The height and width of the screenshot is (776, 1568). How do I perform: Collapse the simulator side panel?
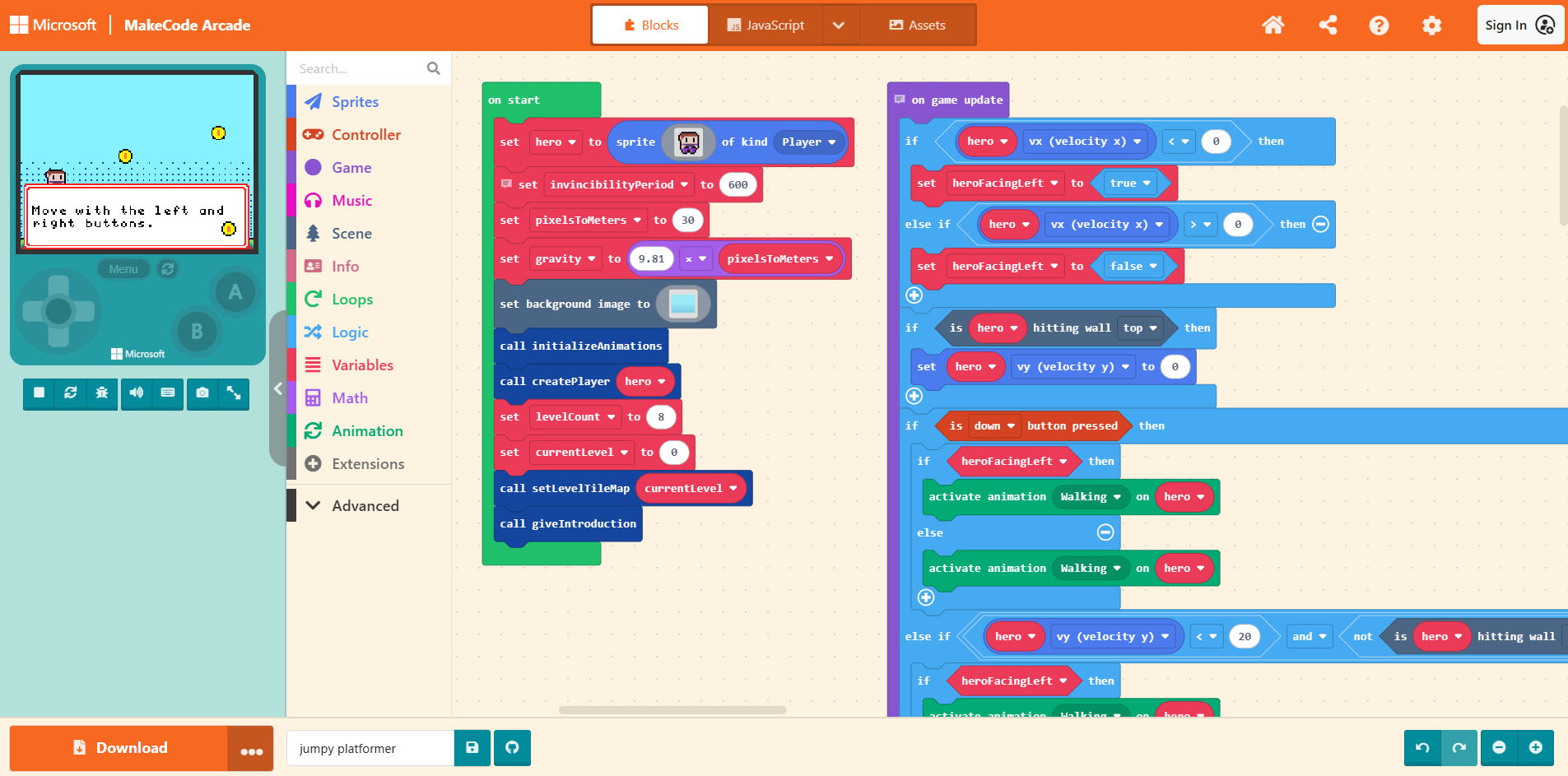(x=278, y=388)
